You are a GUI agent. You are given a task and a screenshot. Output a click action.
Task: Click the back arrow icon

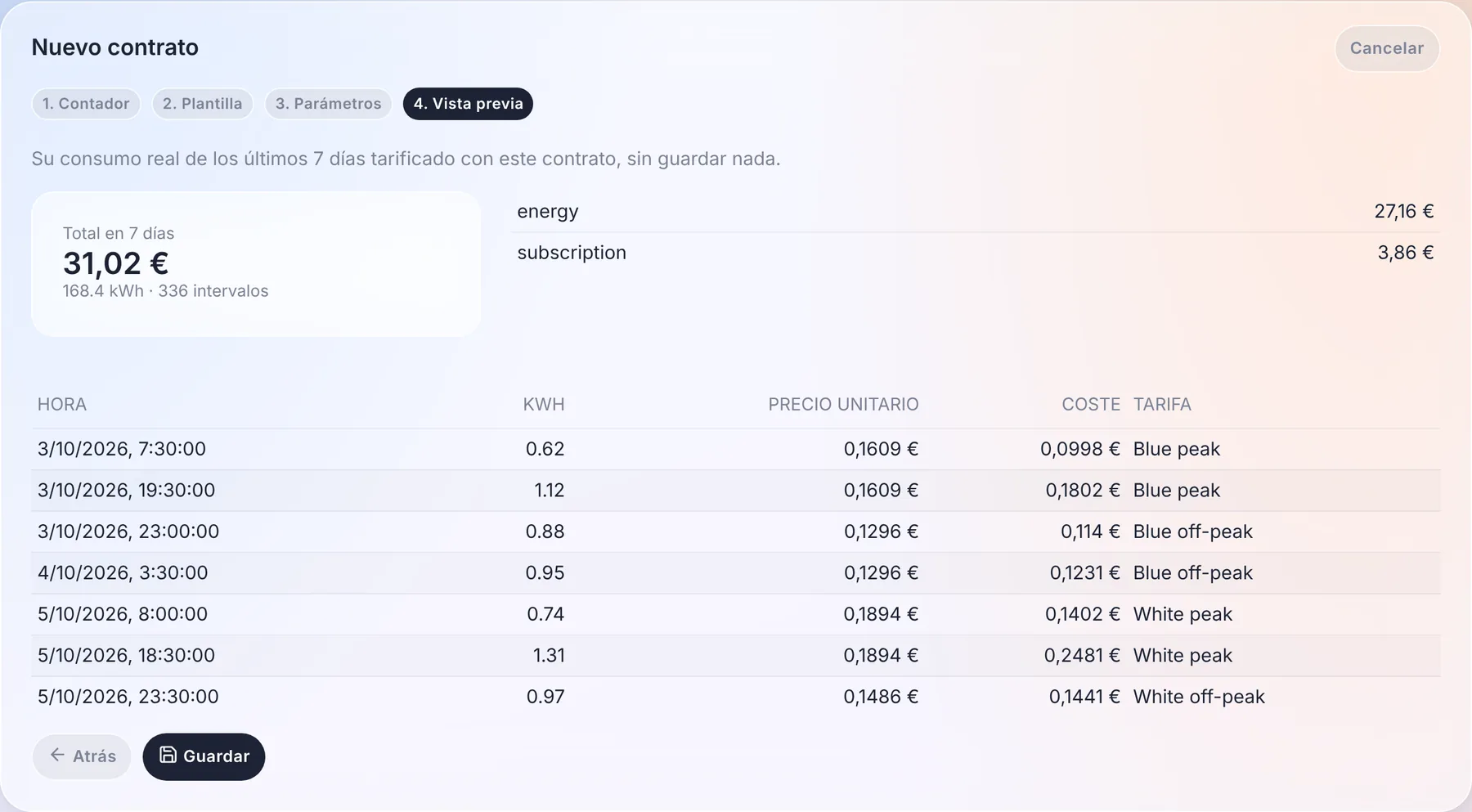click(x=57, y=755)
